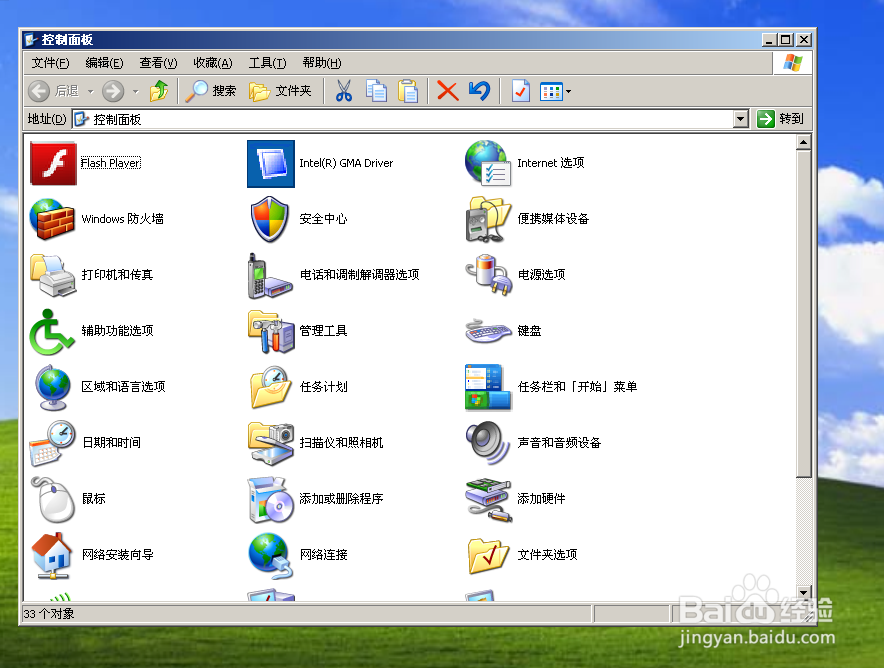This screenshot has width=884, height=668.
Task: Select the '添加或删除程序' label
Action: pos(341,499)
